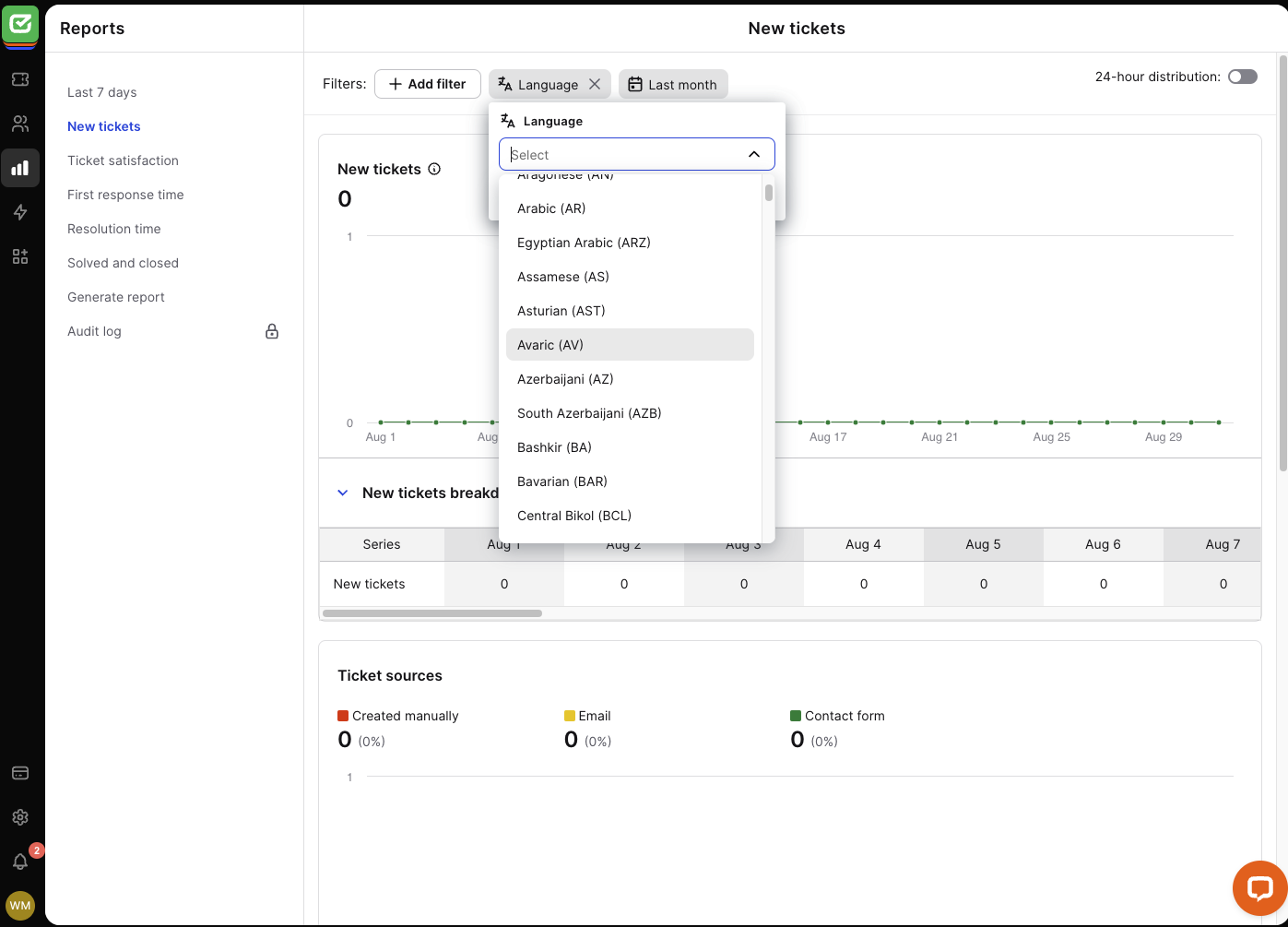
Task: Click the New tickets info icon
Action: point(434,169)
